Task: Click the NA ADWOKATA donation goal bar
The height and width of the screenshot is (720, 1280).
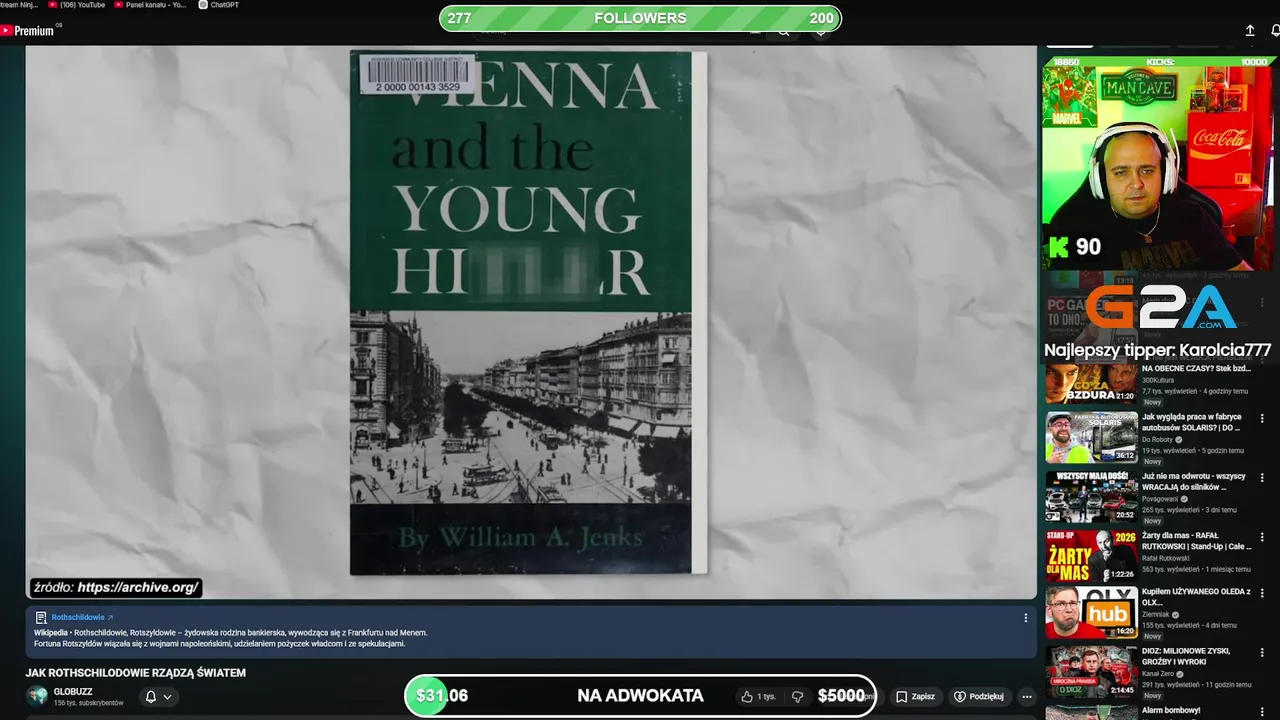Action: tap(640, 696)
